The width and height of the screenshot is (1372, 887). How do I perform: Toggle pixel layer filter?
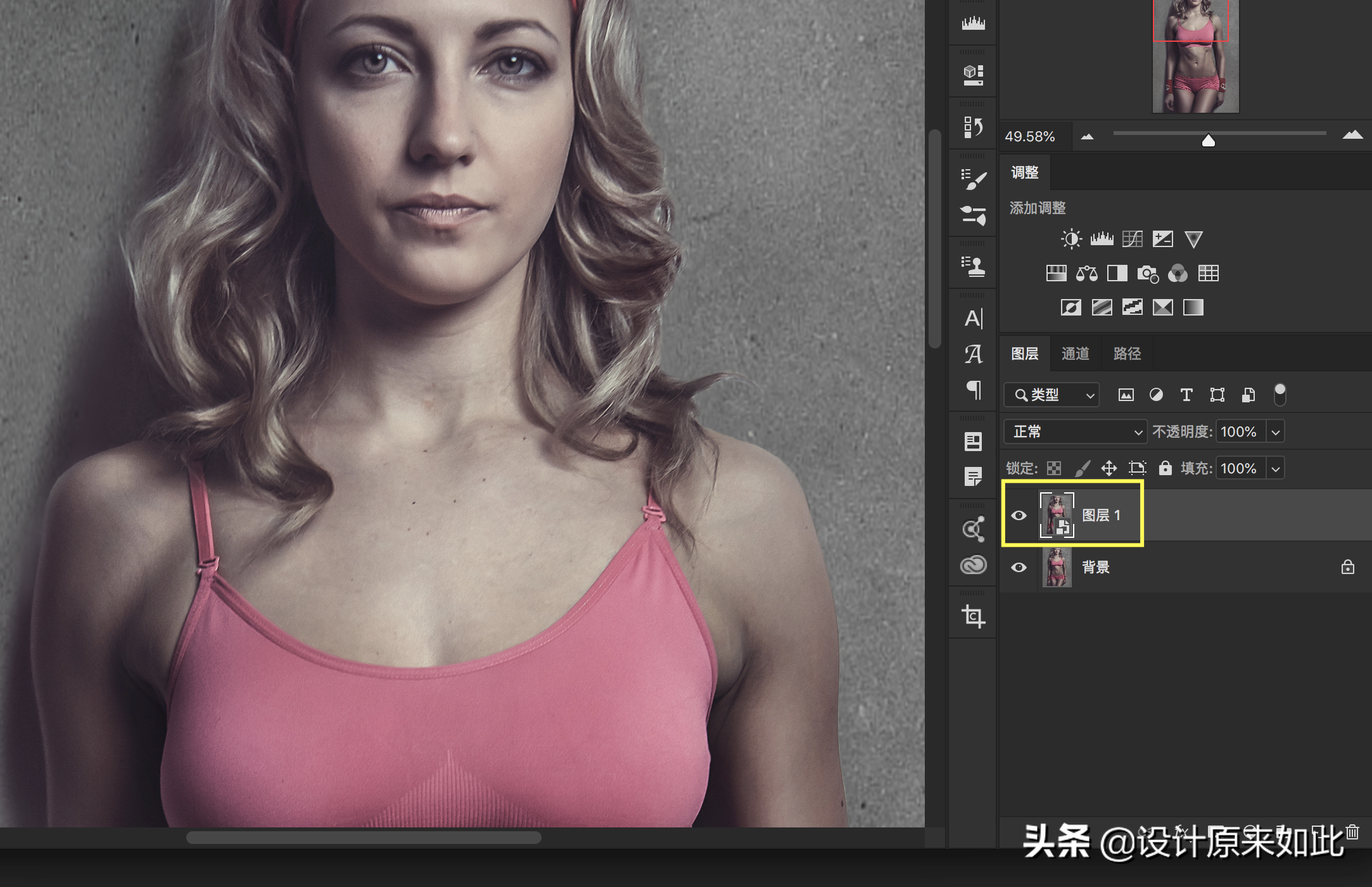tap(1126, 395)
